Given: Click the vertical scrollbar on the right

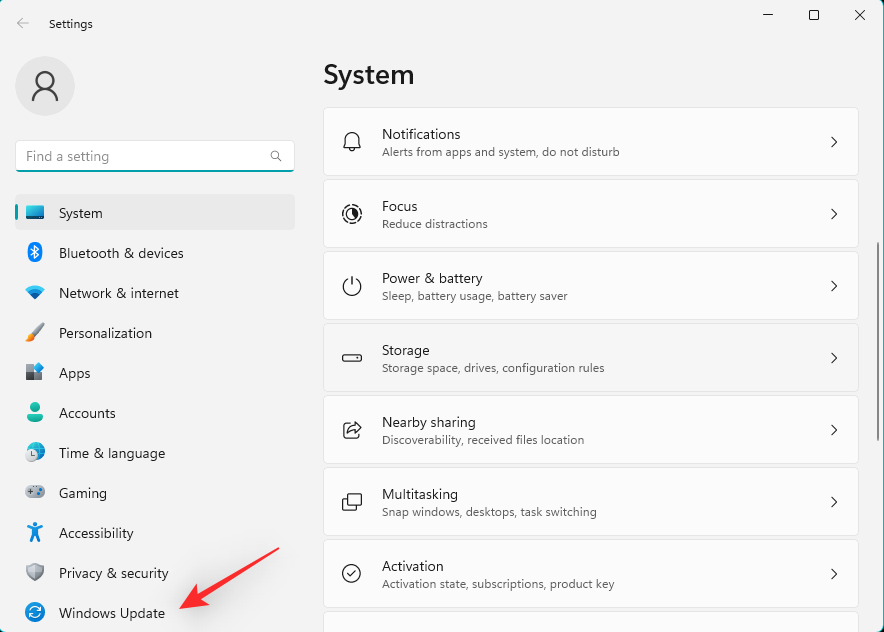Looking at the screenshot, I should [877, 340].
